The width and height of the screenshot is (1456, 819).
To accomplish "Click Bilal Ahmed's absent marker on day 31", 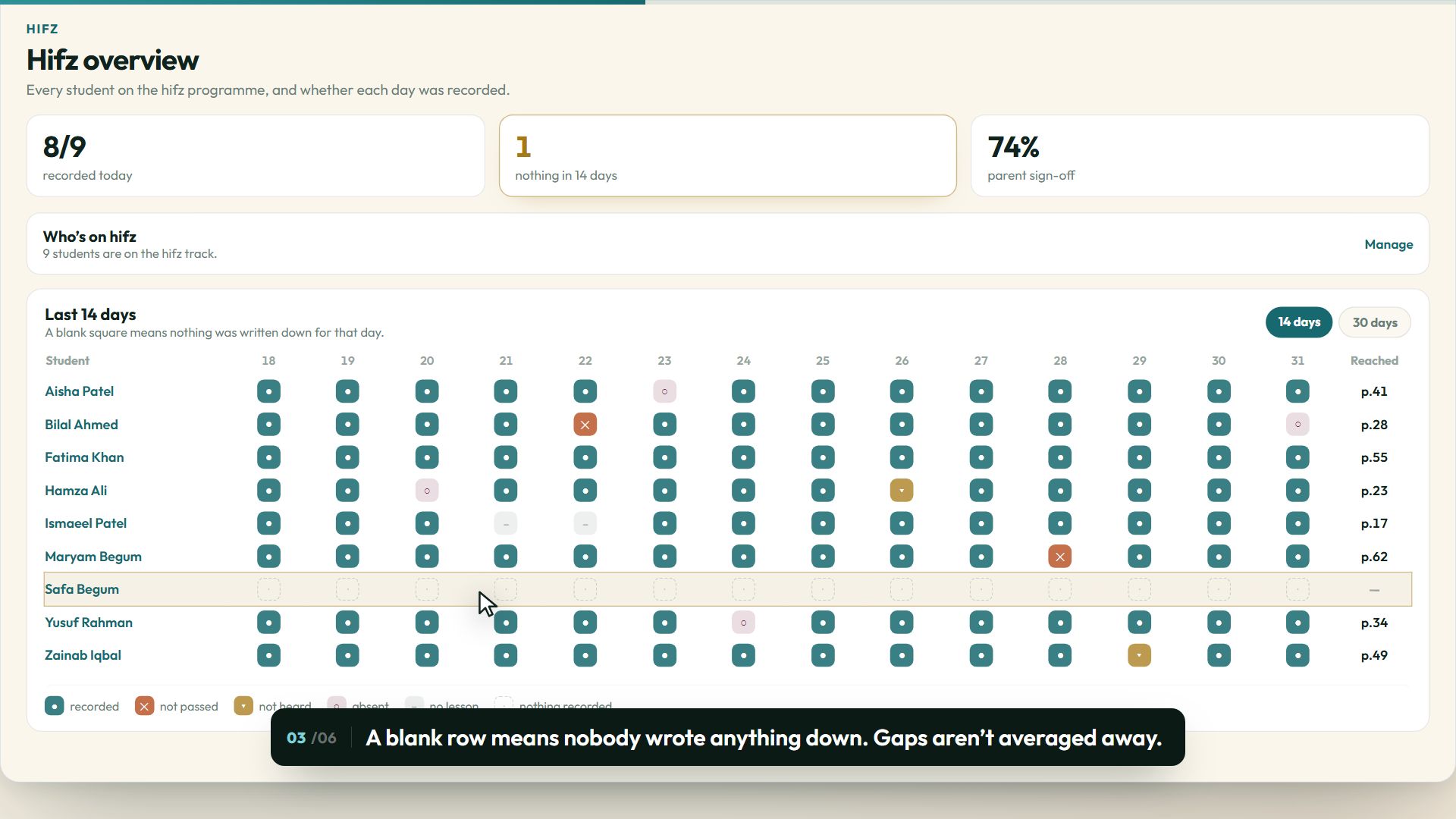I will coord(1298,425).
